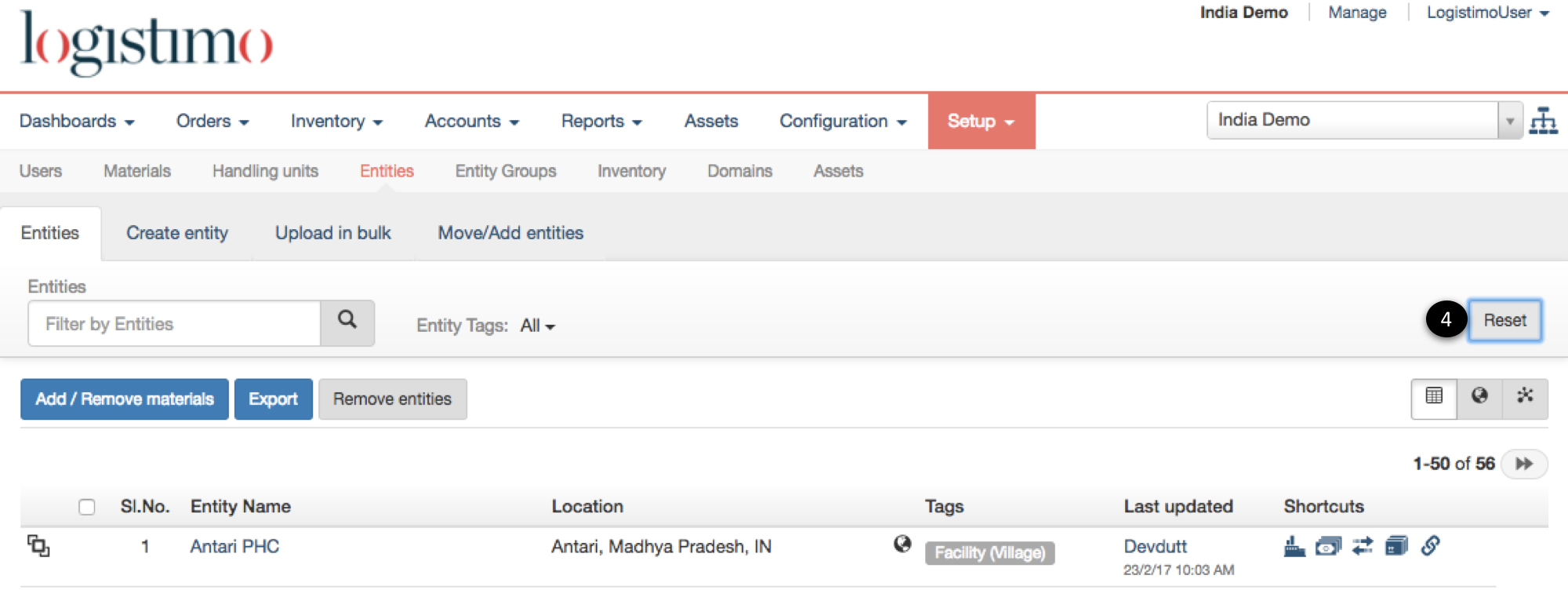Expand the Configuration menu
The image size is (1568, 590).
(843, 121)
